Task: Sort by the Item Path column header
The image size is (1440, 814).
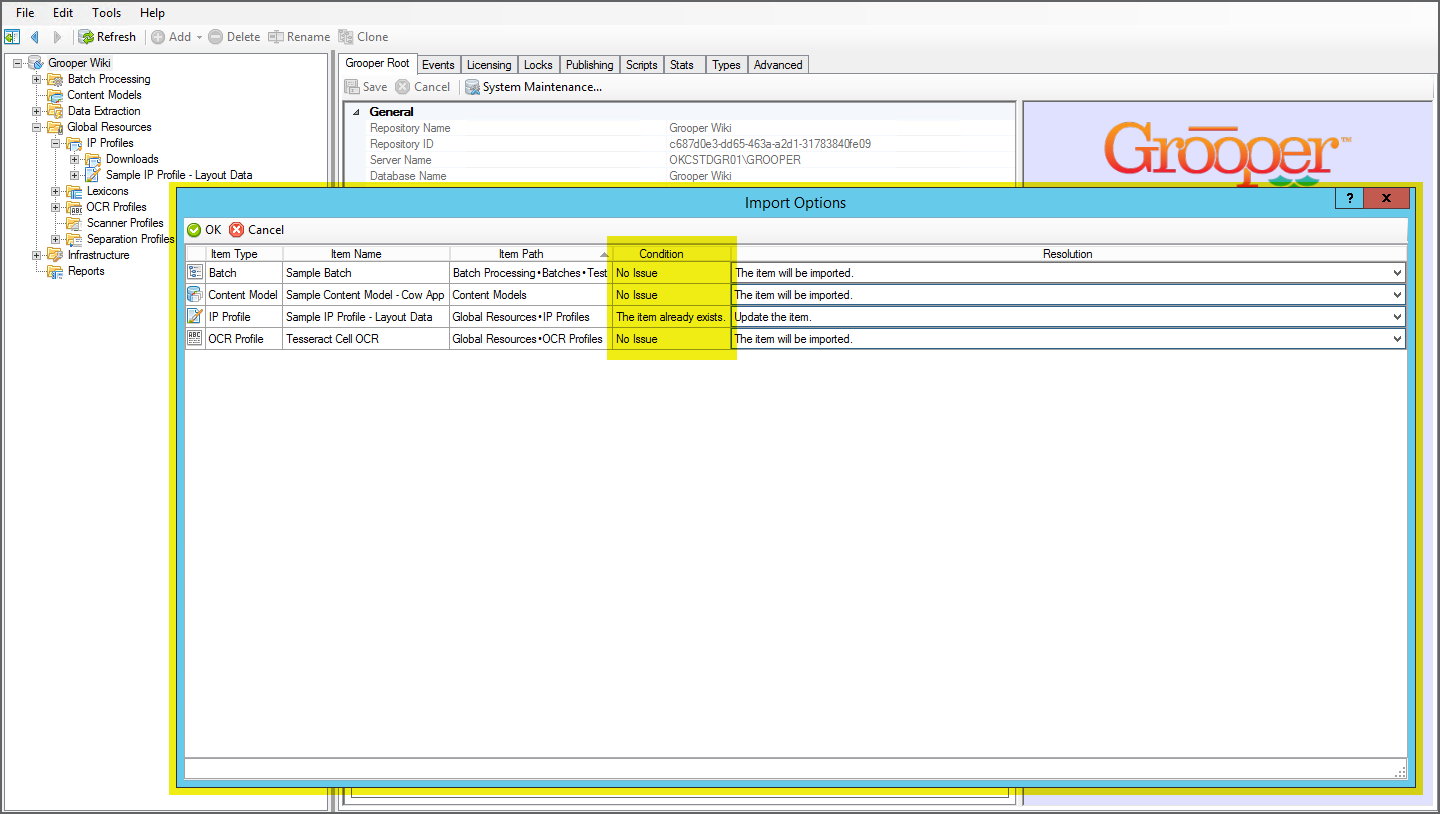Action: click(x=530, y=254)
